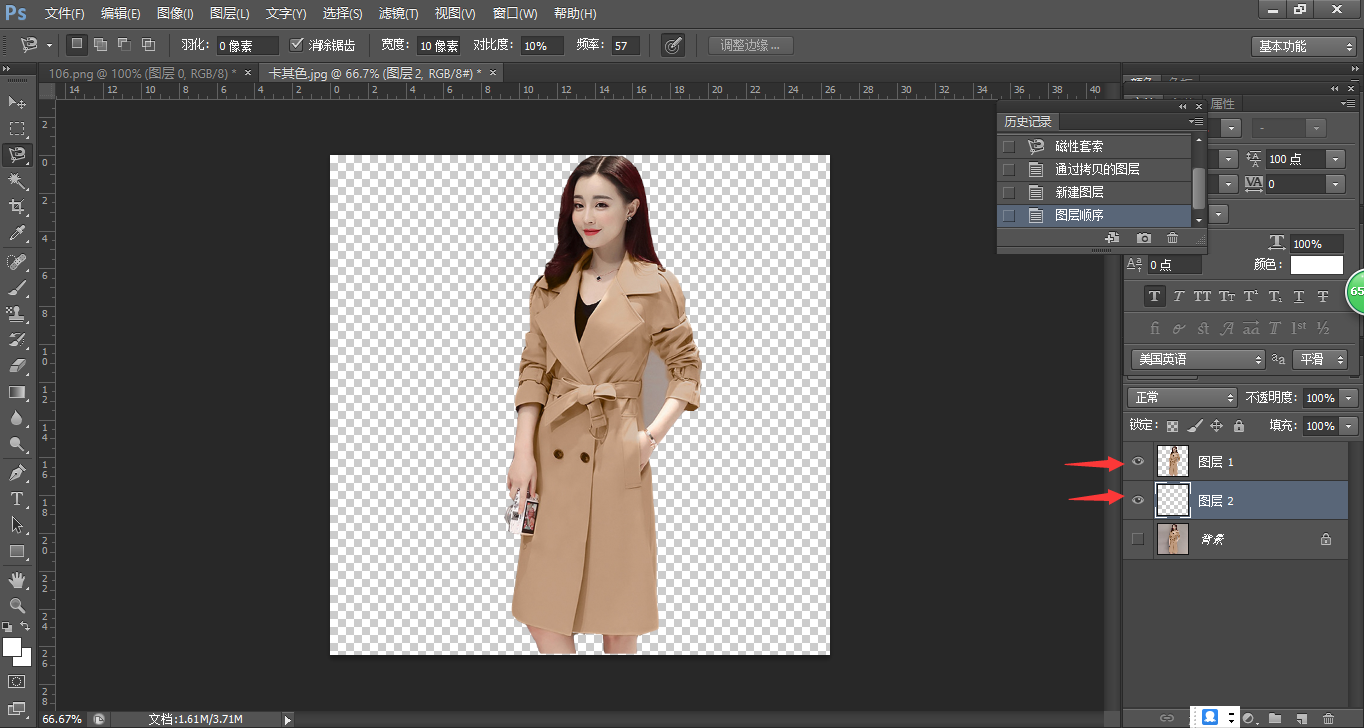Viewport: 1364px width, 728px height.
Task: Select the Crop tool
Action: click(x=17, y=207)
